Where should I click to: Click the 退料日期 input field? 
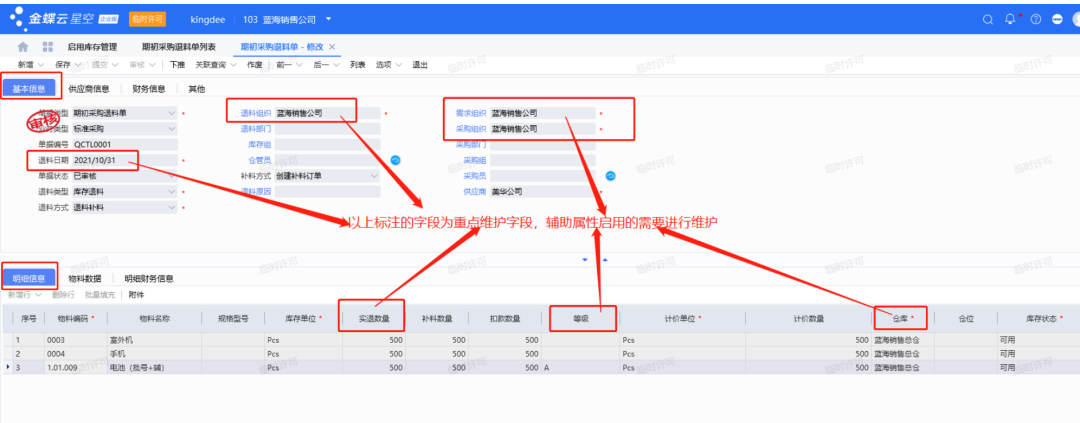click(x=124, y=160)
